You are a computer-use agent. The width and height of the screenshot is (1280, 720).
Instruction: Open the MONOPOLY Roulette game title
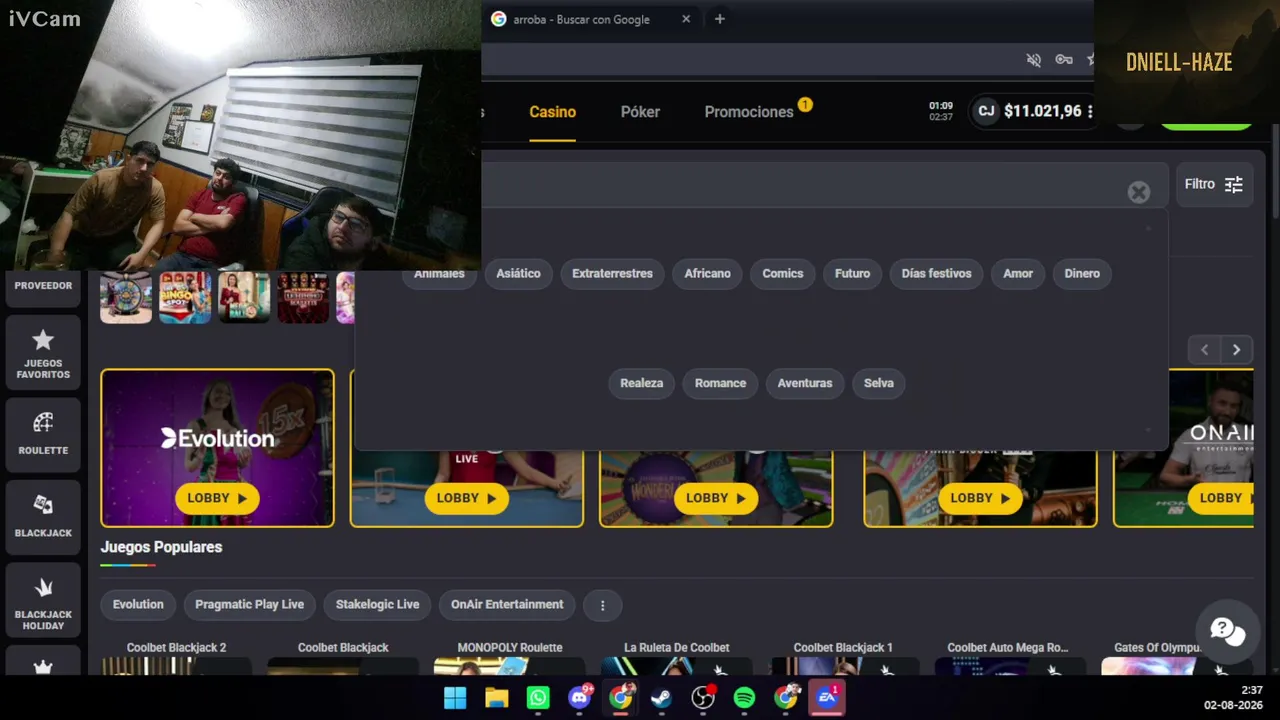[510, 648]
